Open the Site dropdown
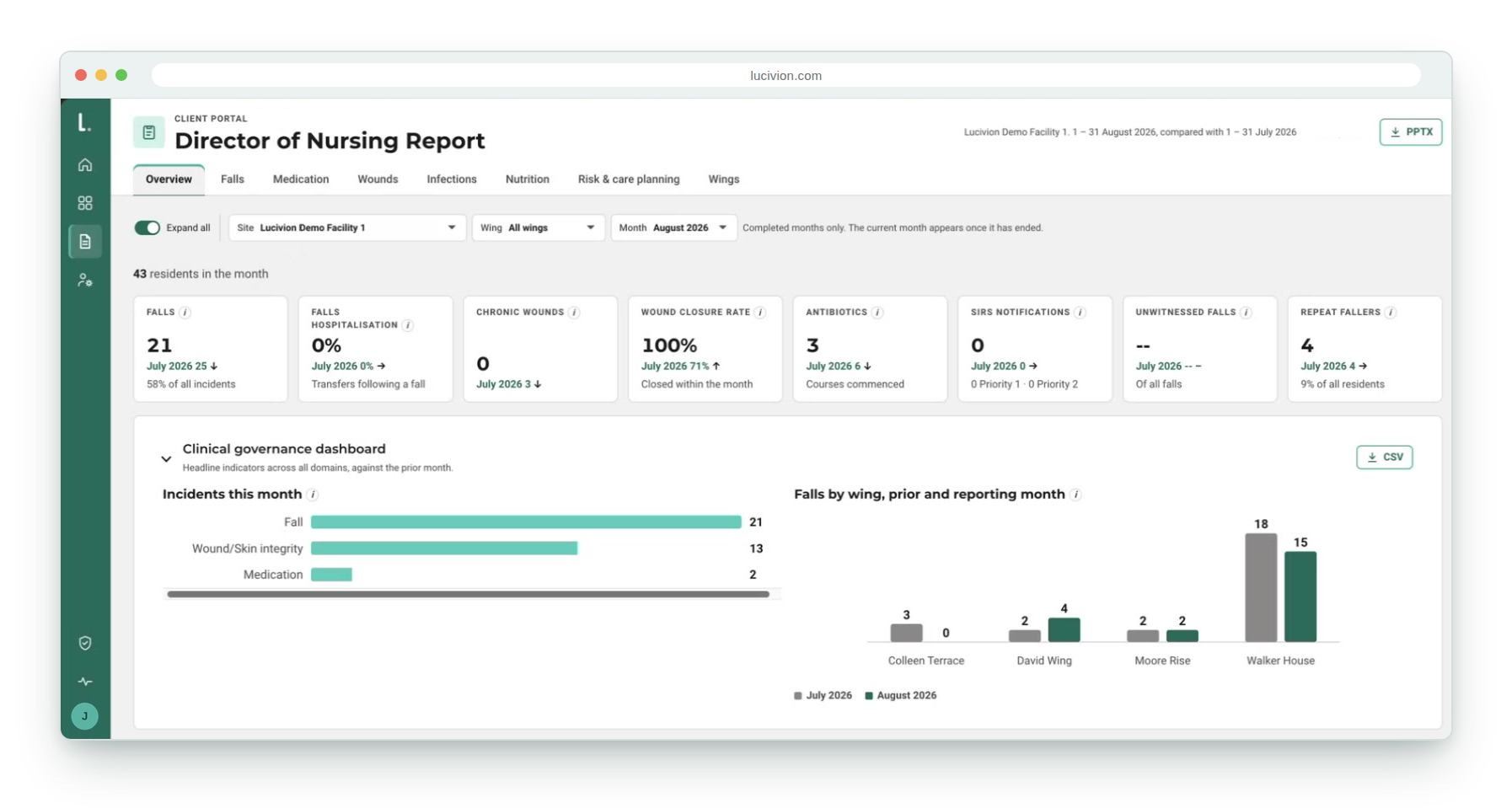This screenshot has width=1512, height=808. (x=347, y=227)
